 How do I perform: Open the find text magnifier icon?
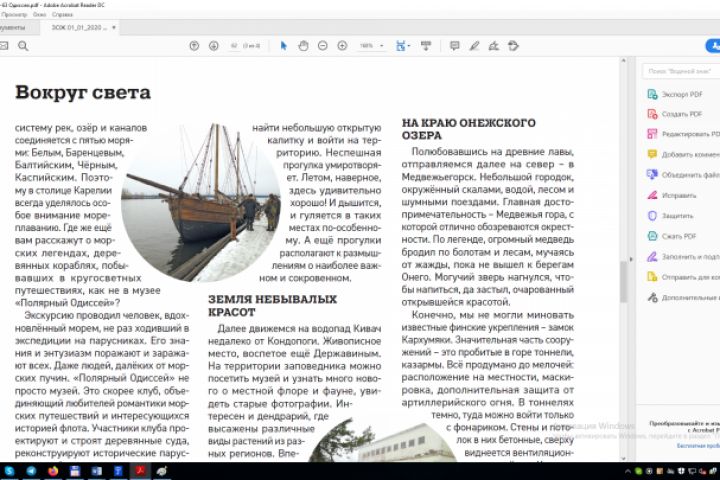pyautogui.click(x=23, y=45)
